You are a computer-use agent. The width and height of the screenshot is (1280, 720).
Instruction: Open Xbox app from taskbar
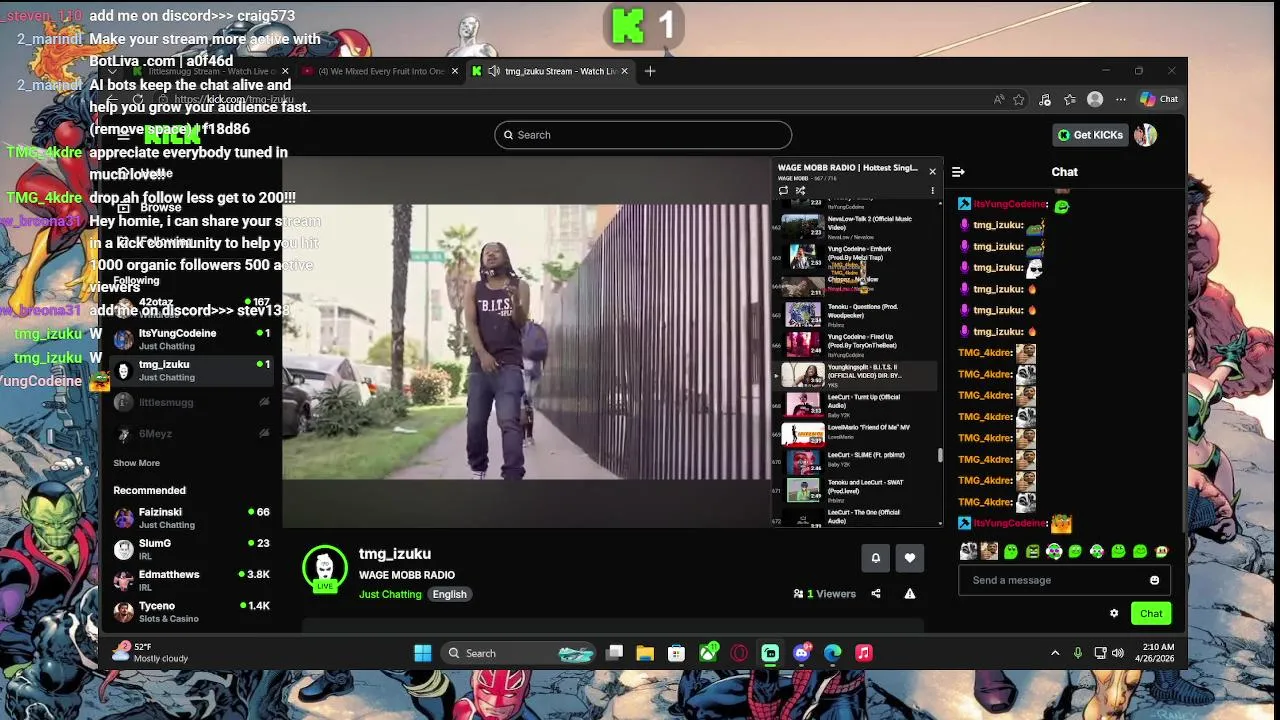708,653
